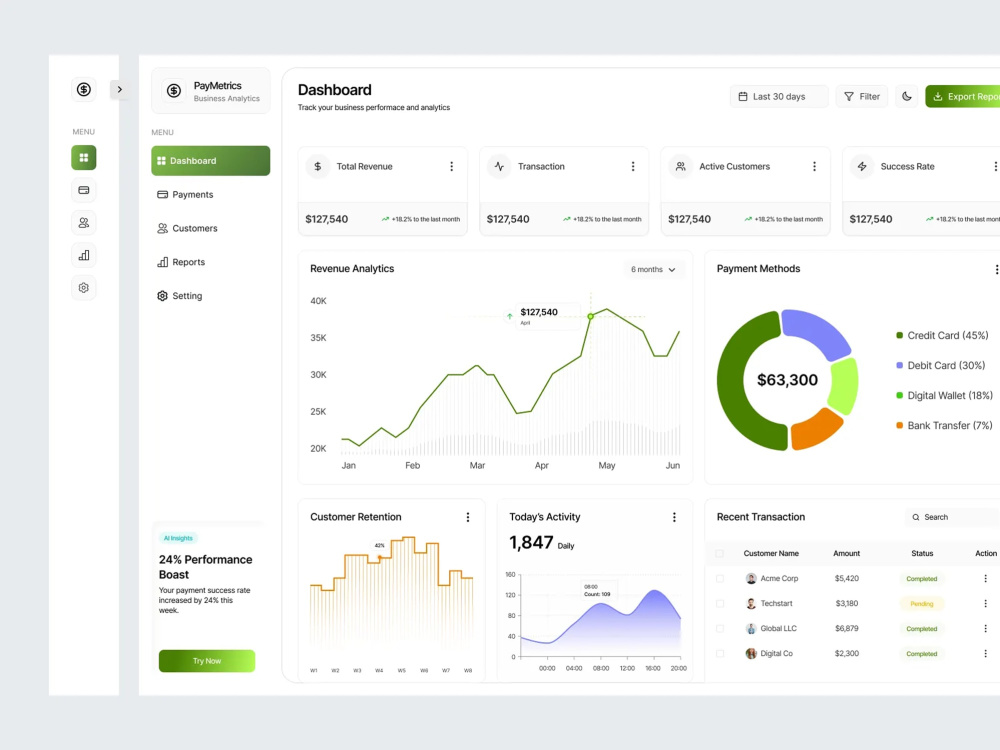Open the Digital Co row action menu
Screen dimensions: 1000x750
pos(985,654)
